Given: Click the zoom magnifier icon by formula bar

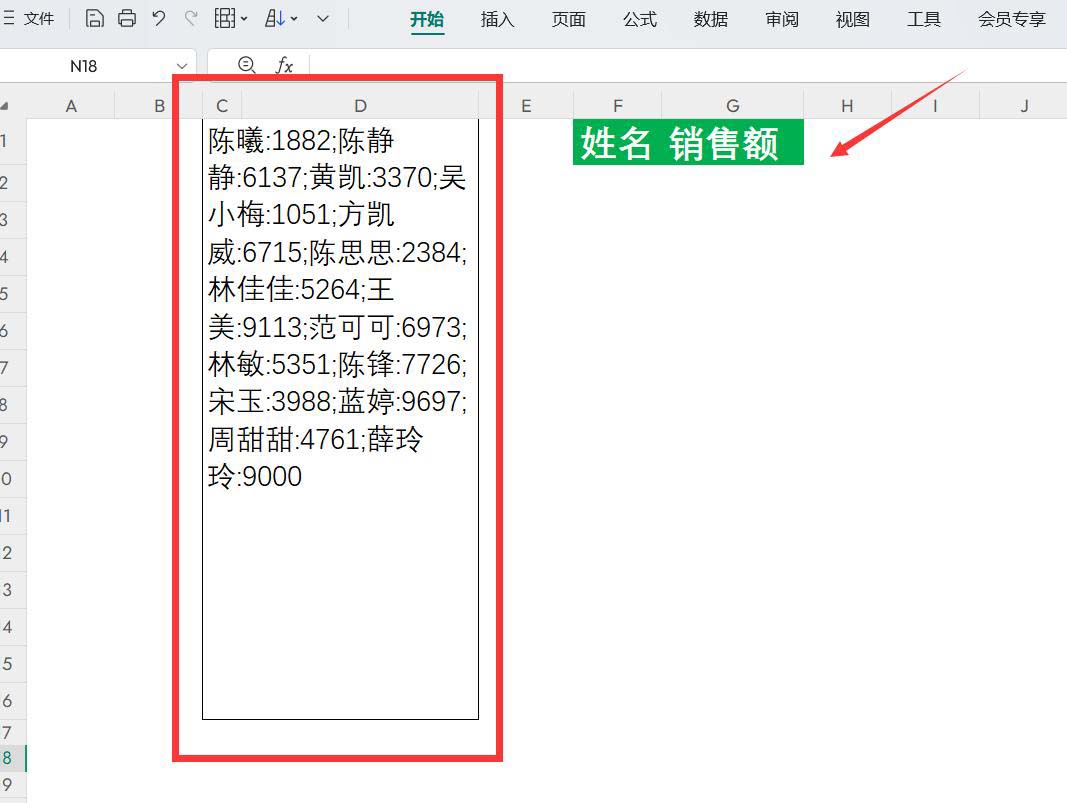Looking at the screenshot, I should (246, 66).
